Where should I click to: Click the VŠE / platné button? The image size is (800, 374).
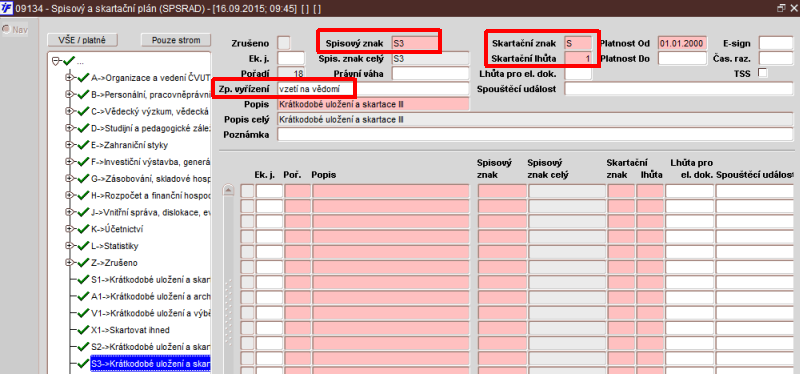[x=83, y=40]
